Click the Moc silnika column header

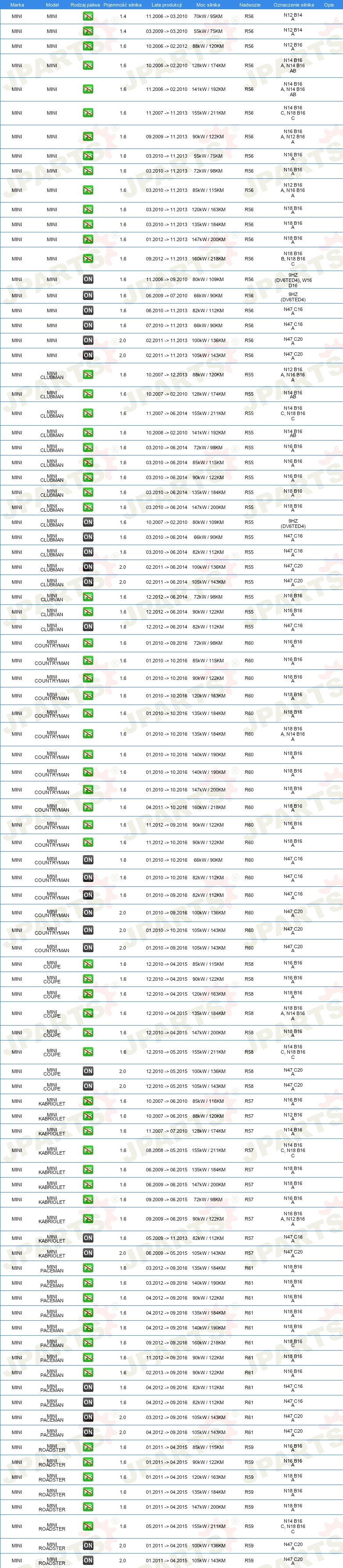208,5
